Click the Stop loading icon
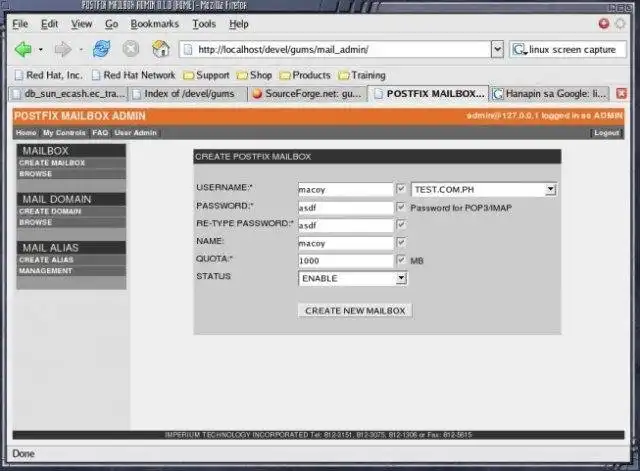 point(131,49)
